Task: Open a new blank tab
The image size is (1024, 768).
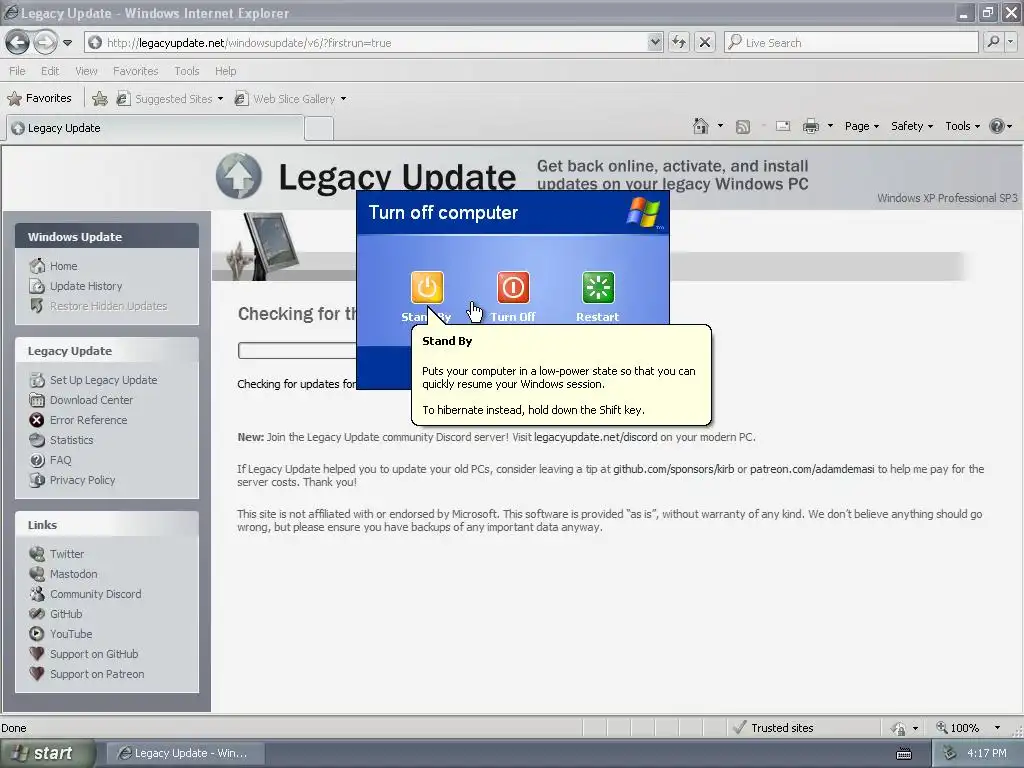Action: pyautogui.click(x=319, y=129)
